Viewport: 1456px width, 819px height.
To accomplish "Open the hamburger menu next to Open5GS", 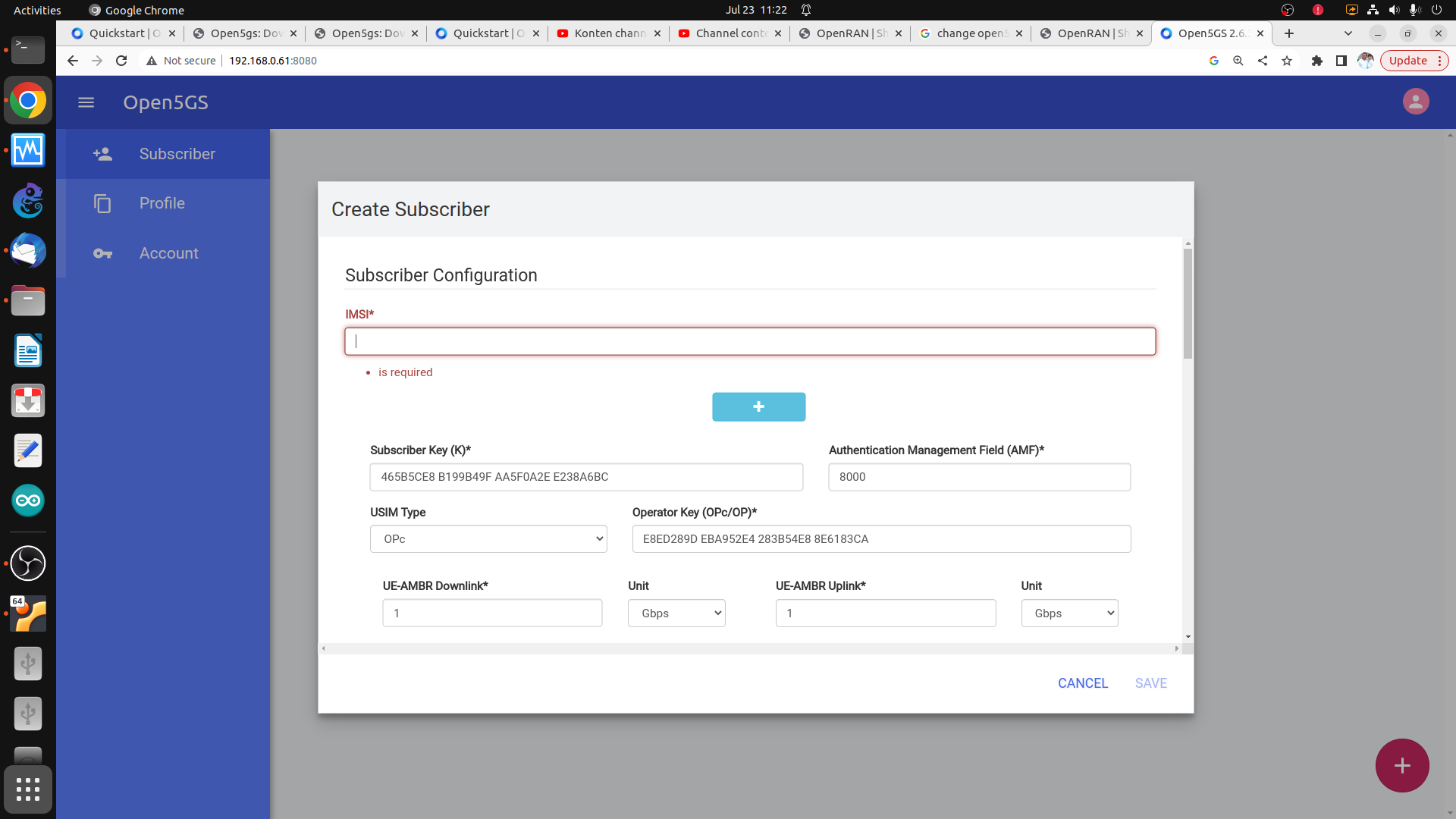I will pos(86,102).
